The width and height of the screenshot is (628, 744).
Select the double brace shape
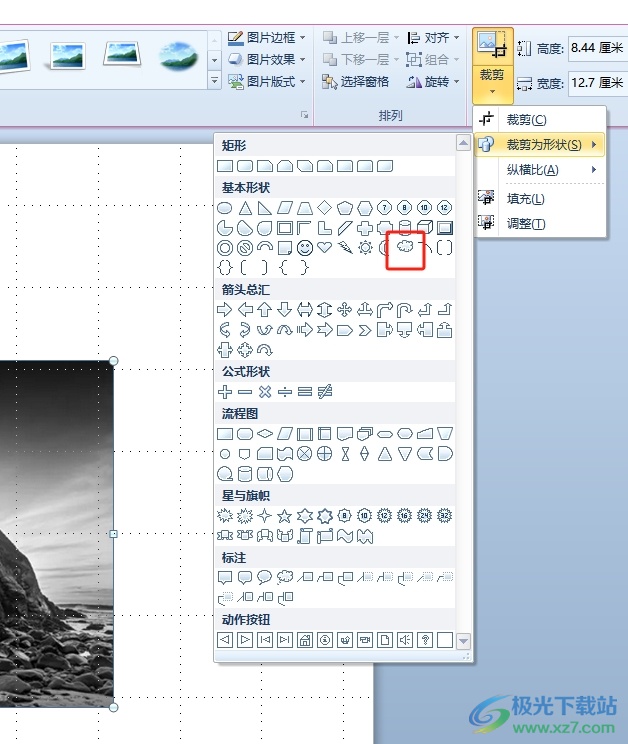tap(224, 268)
